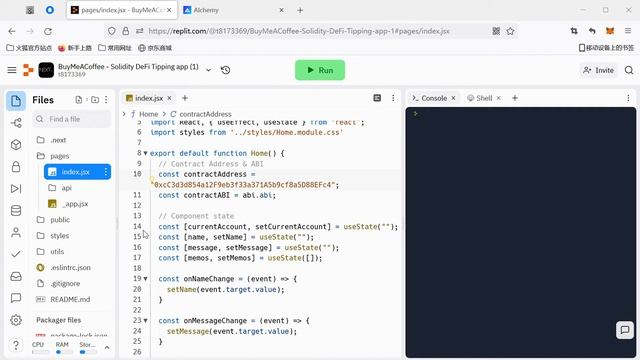Open Files panel three-dot menu
The width and height of the screenshot is (640, 360).
point(106,100)
